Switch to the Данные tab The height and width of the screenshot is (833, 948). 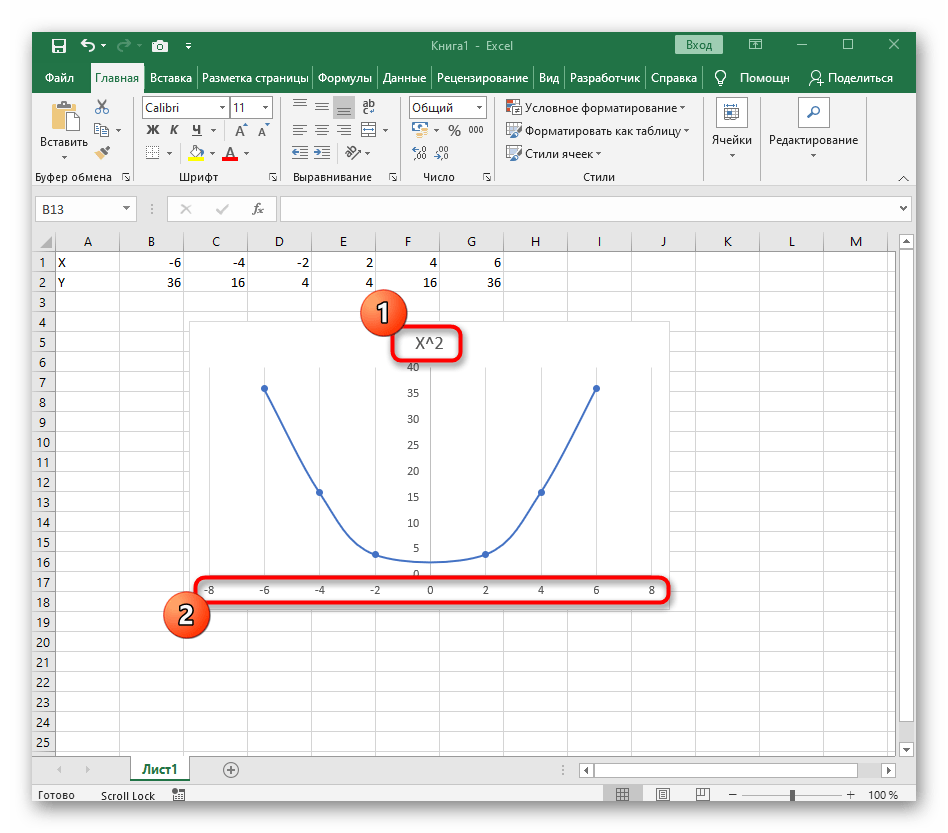coord(404,78)
